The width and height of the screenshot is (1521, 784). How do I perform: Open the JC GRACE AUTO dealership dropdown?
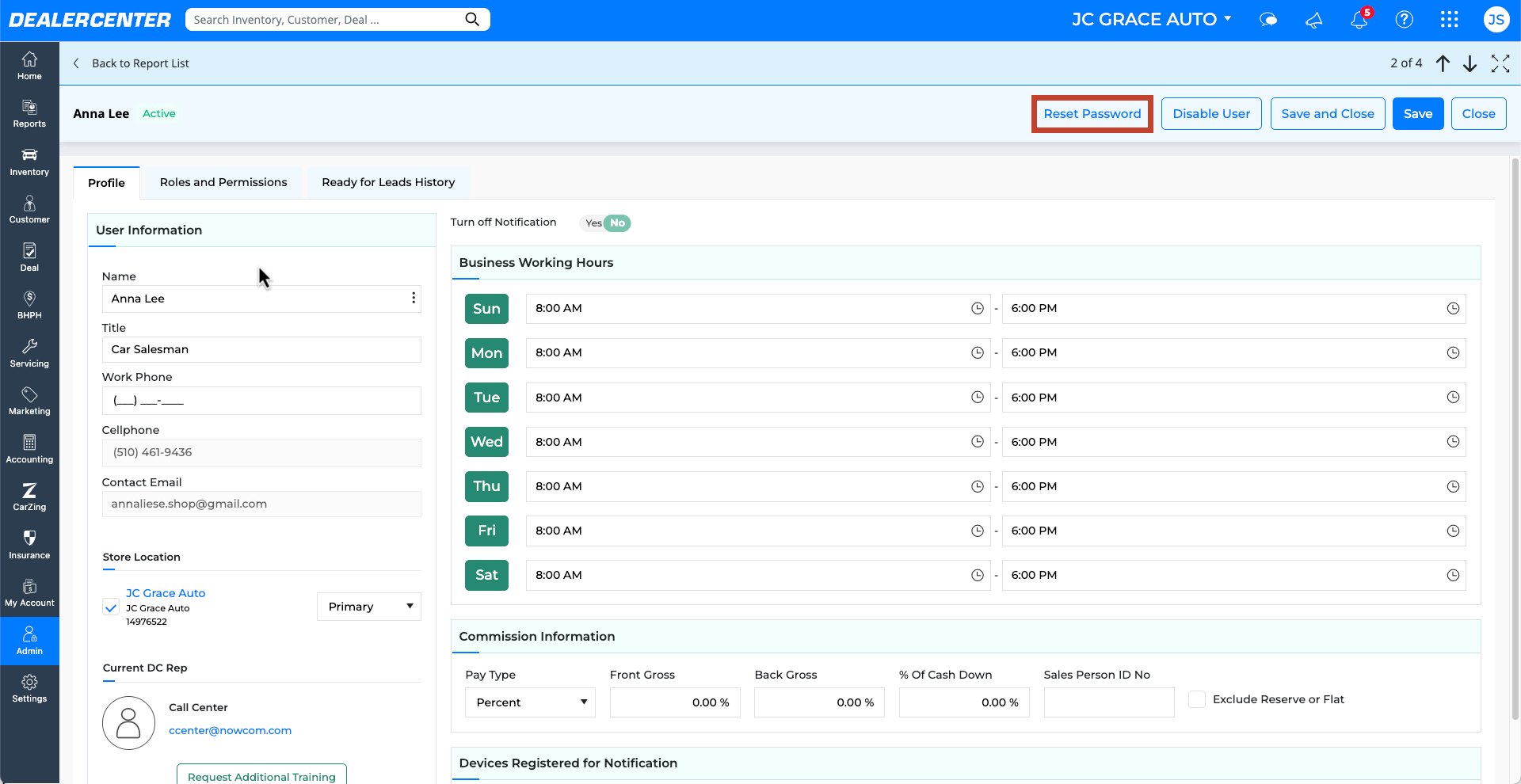[x=1151, y=19]
